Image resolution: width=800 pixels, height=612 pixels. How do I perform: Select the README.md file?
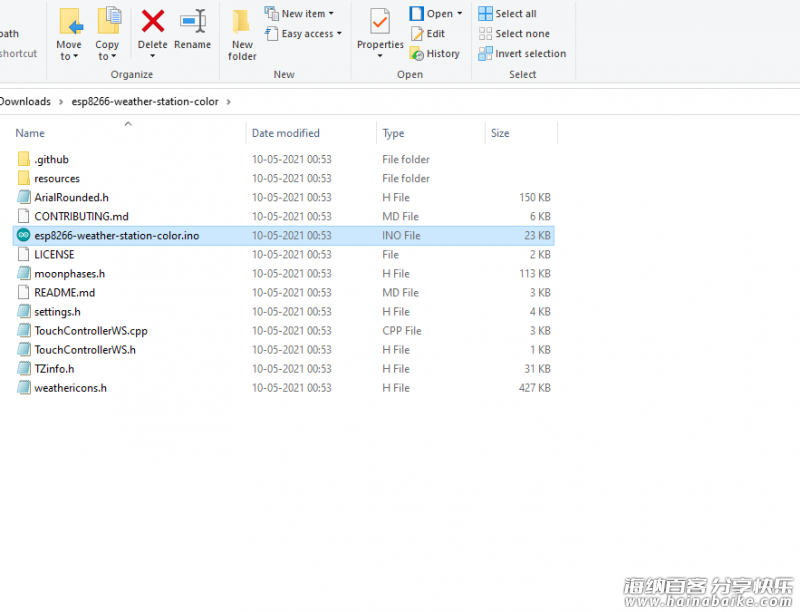coord(64,292)
